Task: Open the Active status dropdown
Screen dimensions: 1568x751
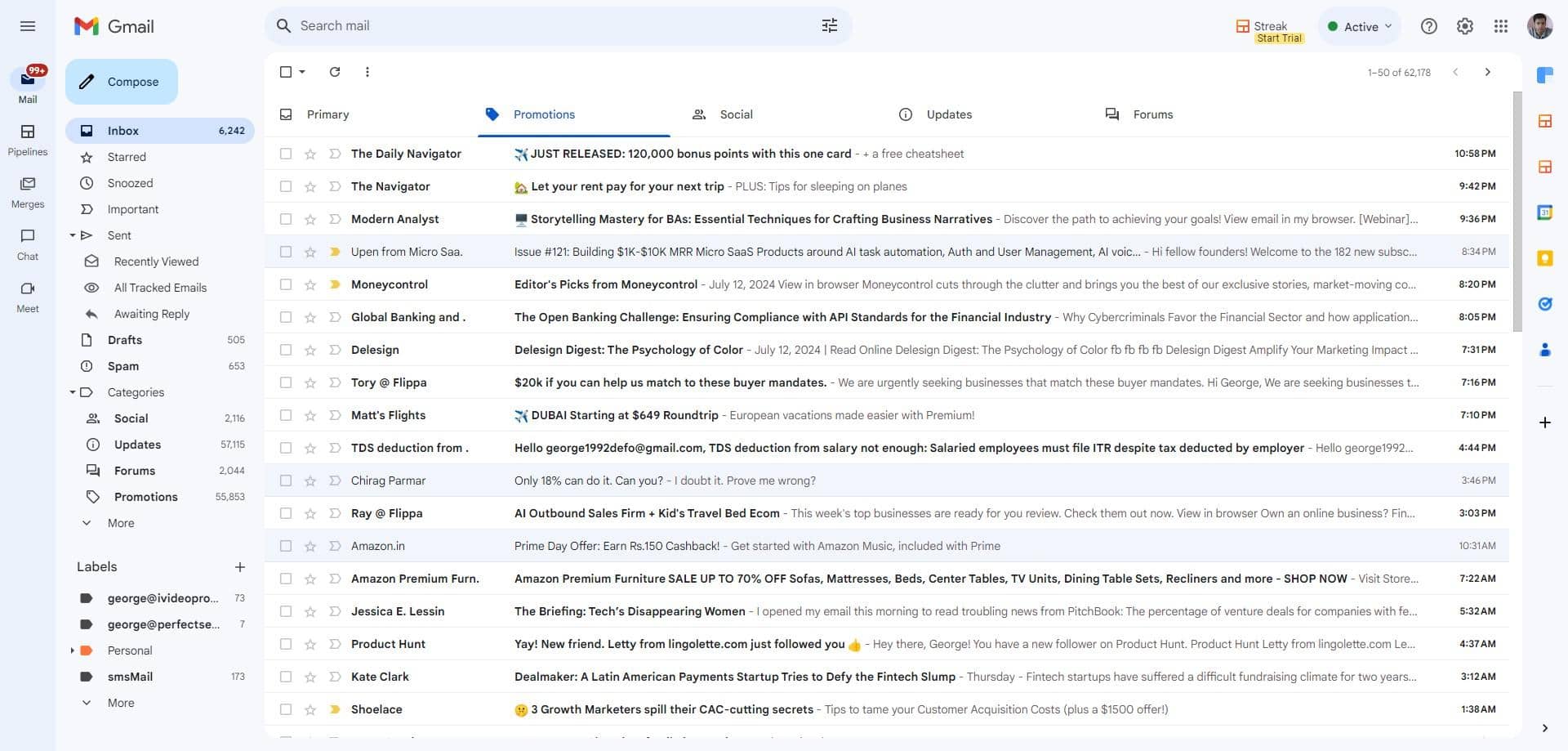Action: pos(1360,26)
